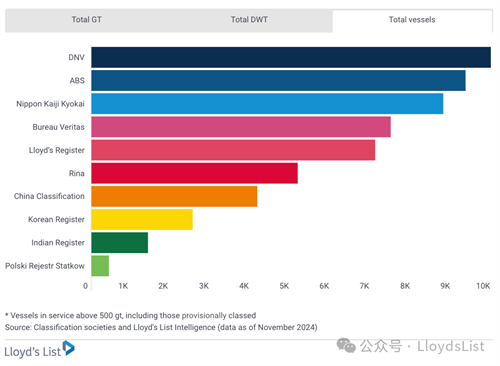Viewport: 500px width, 366px height.
Task: Click the Bureau Veritas pink bar
Action: click(x=241, y=127)
